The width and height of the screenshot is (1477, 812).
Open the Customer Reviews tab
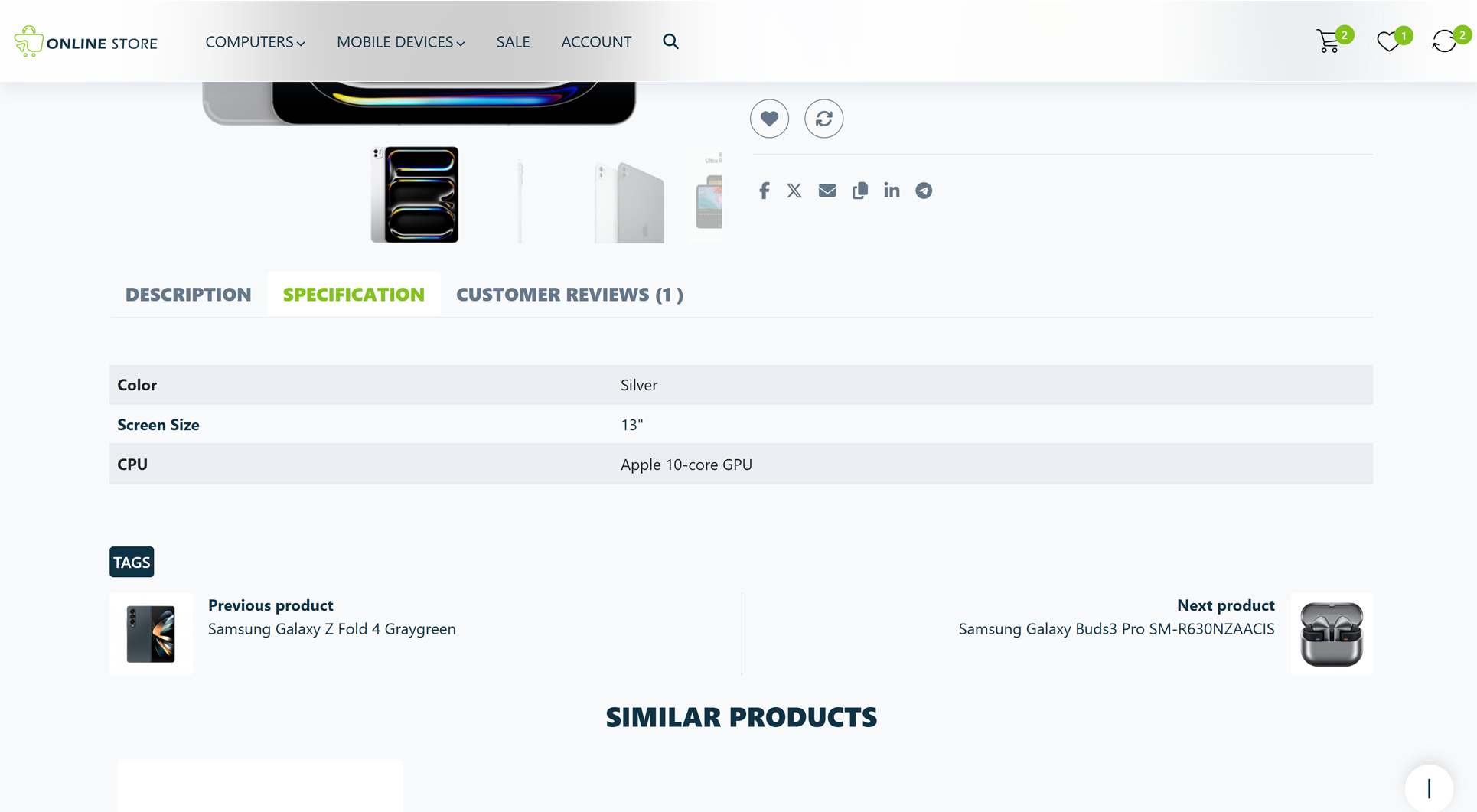pos(569,295)
